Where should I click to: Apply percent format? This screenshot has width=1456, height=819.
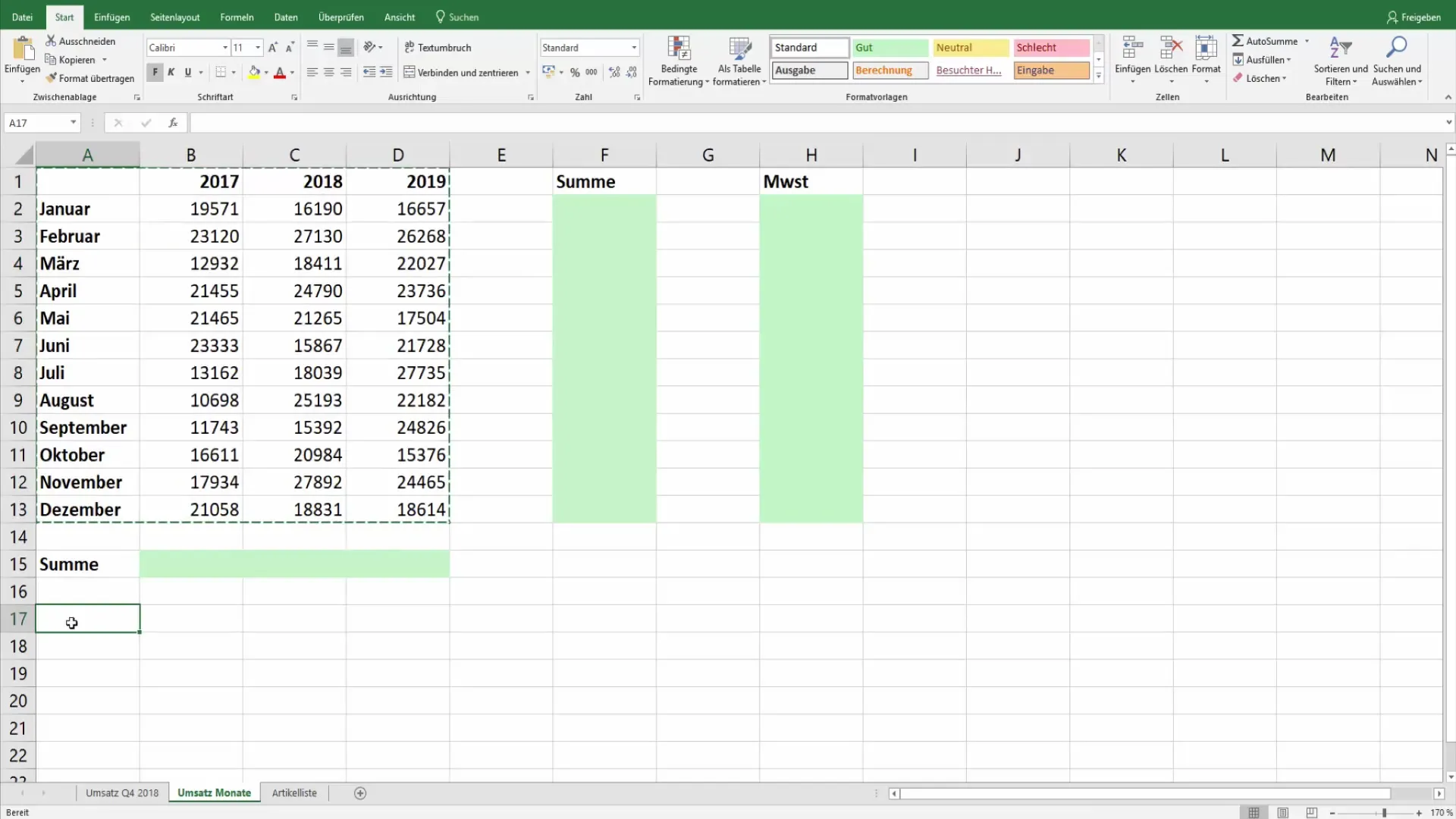[x=575, y=72]
